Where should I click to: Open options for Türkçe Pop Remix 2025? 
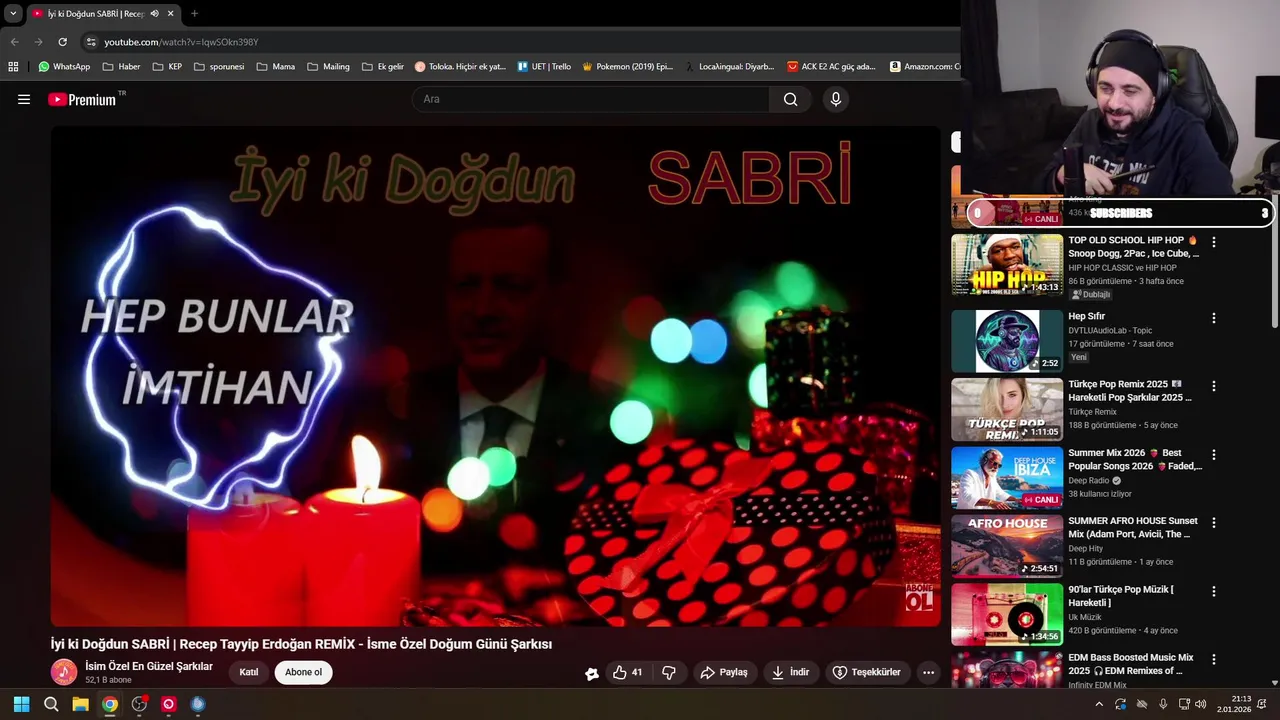1214,386
